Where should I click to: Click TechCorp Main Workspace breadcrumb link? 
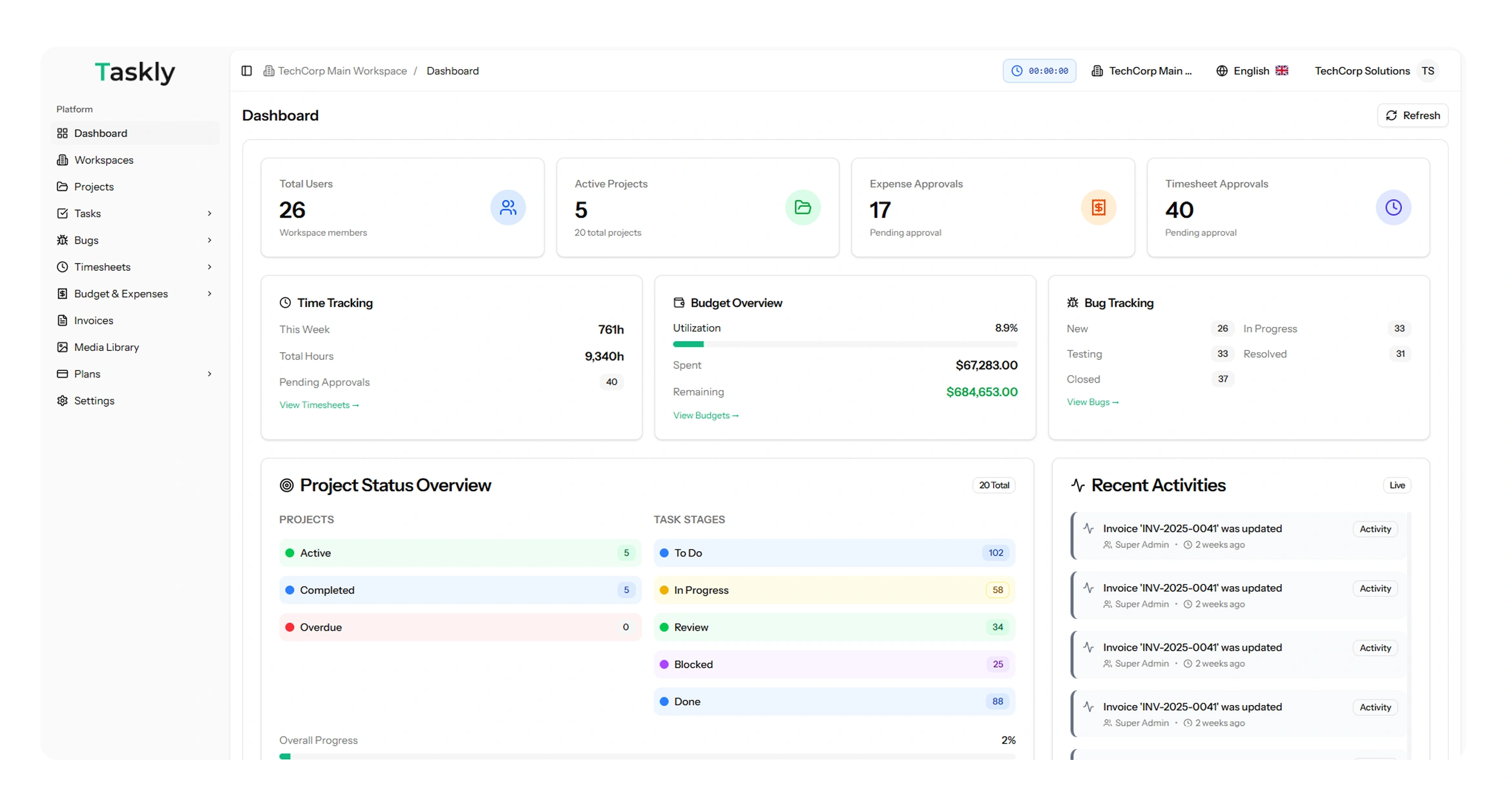tap(342, 70)
